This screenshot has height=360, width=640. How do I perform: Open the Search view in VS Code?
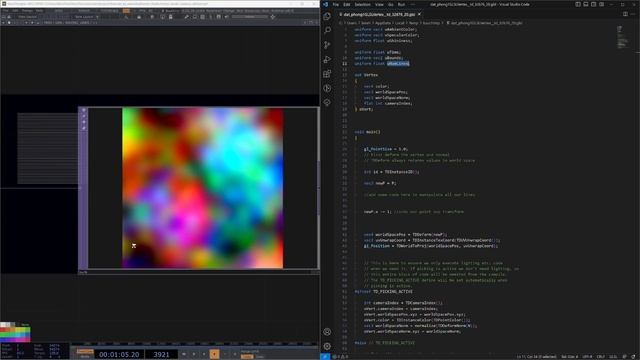pyautogui.click(x=327, y=30)
